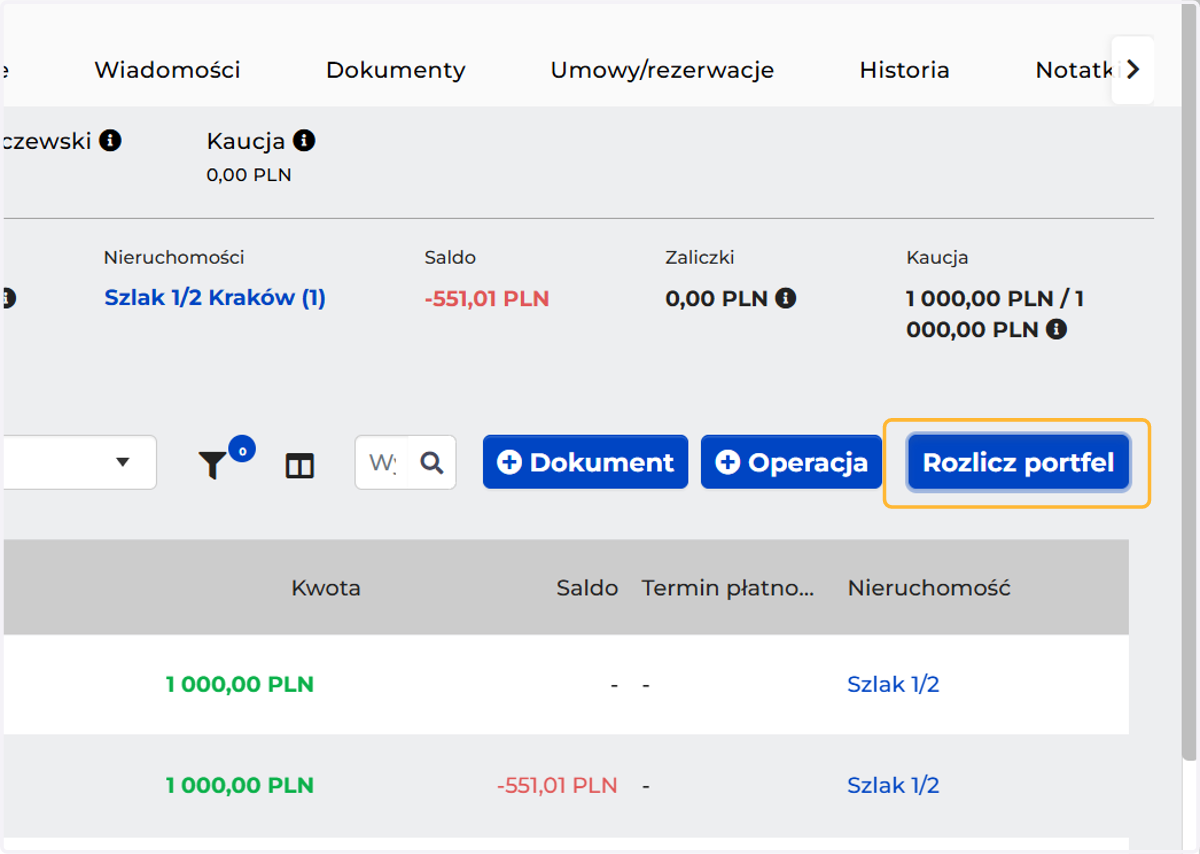Switch to the Dokumenty tab
Viewport: 1200px width, 854px height.
[x=396, y=70]
